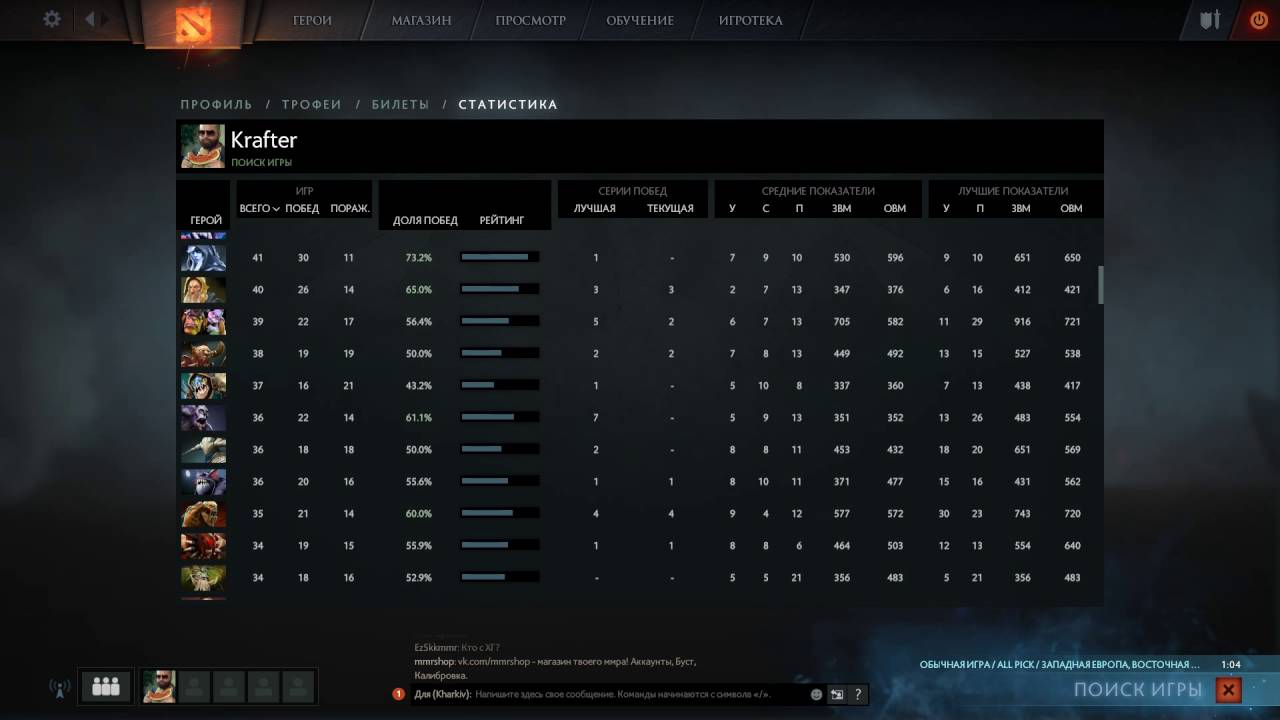Click the voice broadcast antenna icon
1280x720 pixels.
[59, 688]
